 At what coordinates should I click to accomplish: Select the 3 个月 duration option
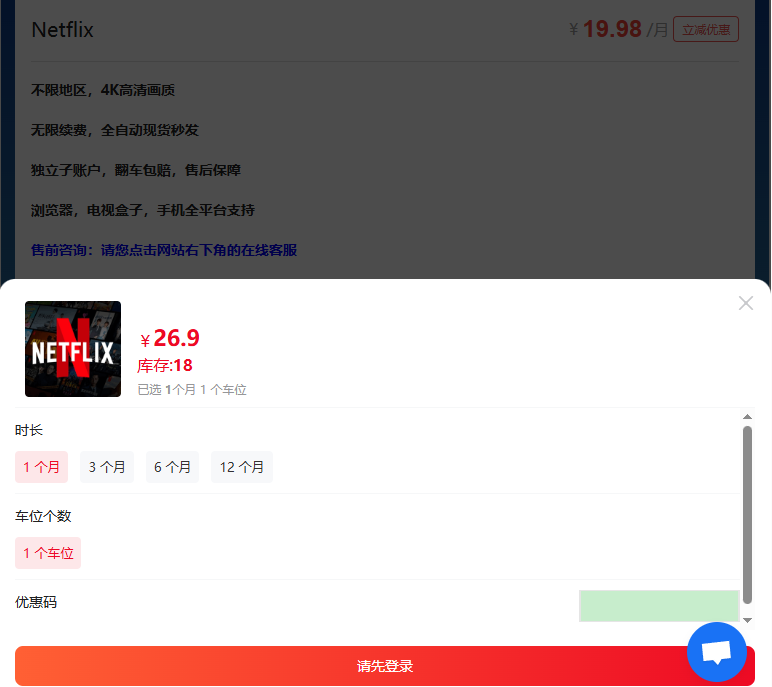107,467
